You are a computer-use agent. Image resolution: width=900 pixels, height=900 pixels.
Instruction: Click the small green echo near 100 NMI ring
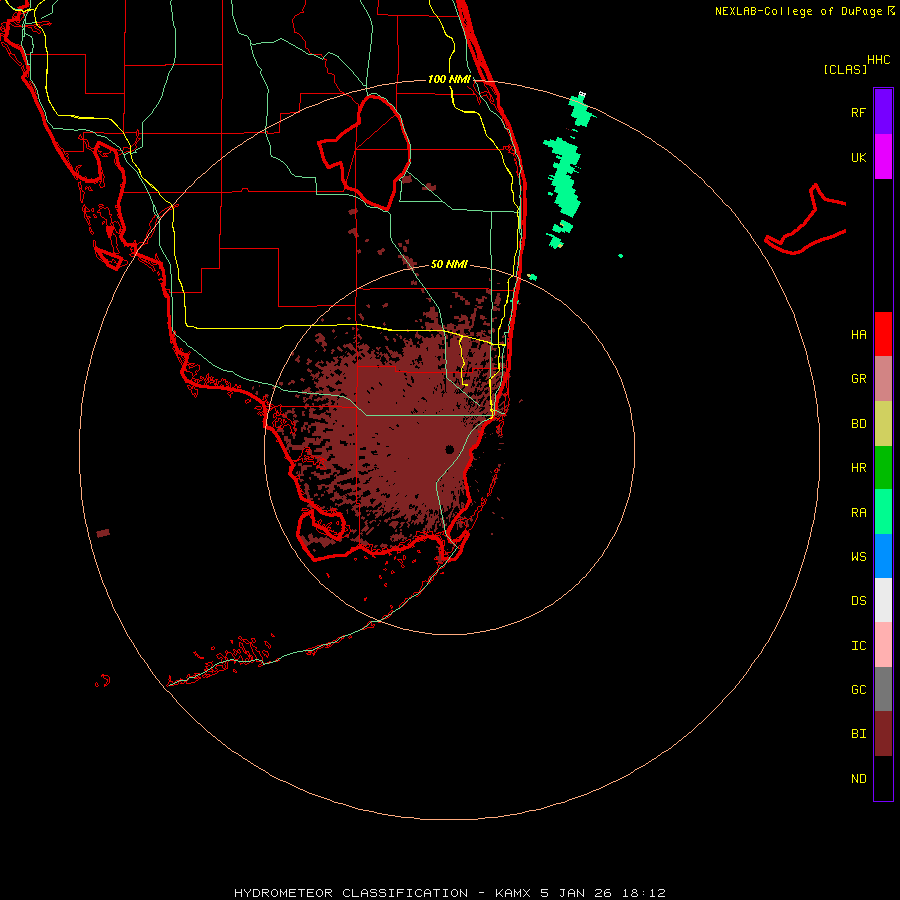point(581,110)
